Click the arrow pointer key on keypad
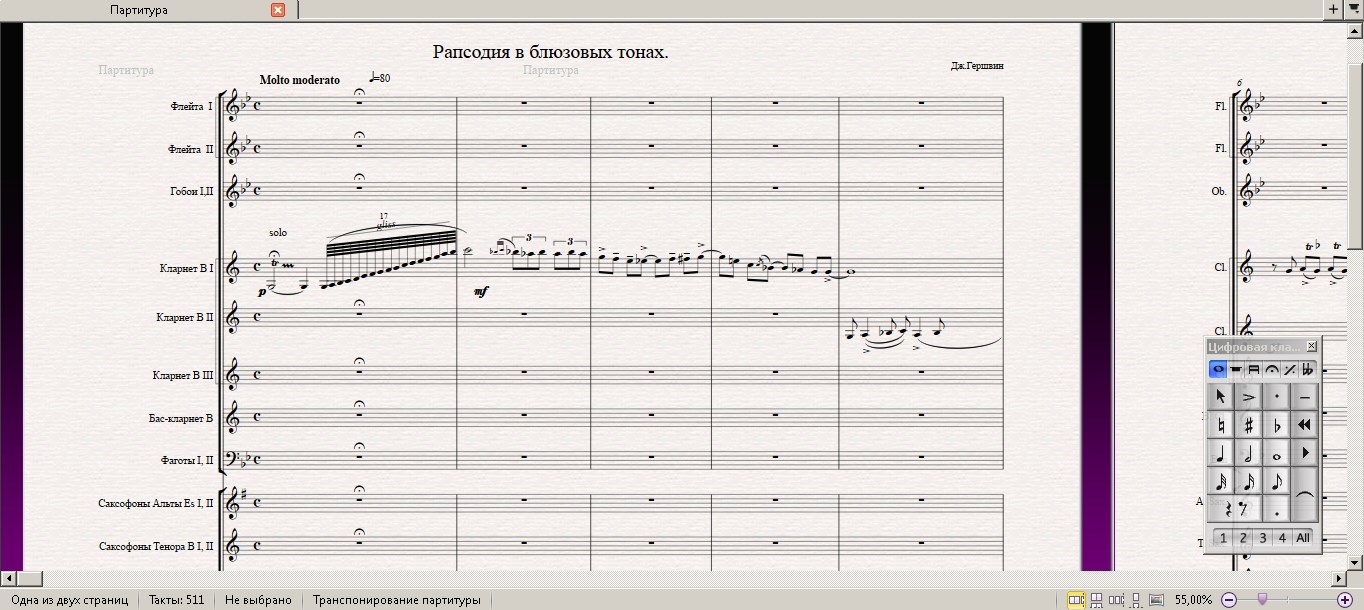Viewport: 1364px width, 610px height. pos(1221,397)
